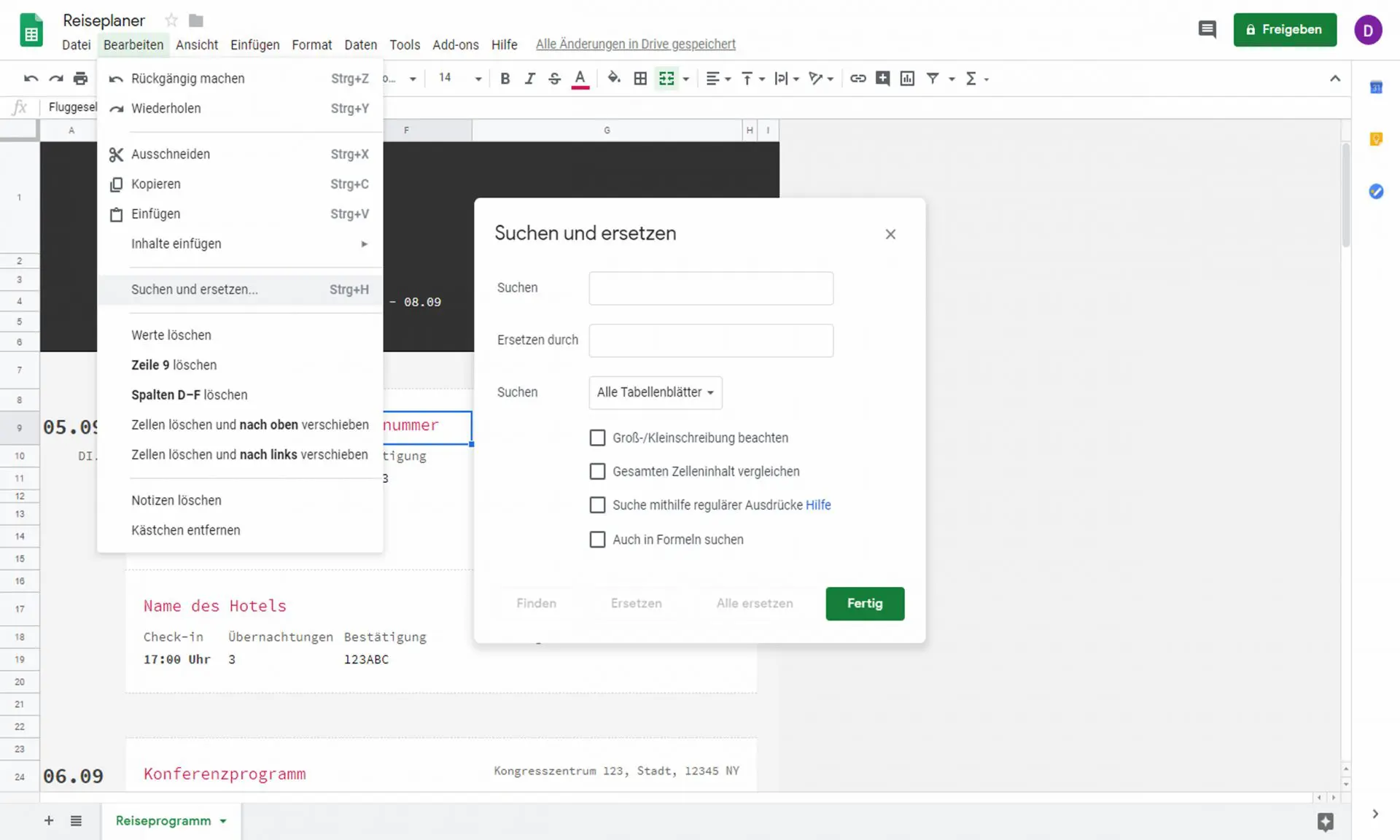This screenshot has height=840, width=1400.
Task: Open the functions sigma dropdown
Action: (x=977, y=79)
